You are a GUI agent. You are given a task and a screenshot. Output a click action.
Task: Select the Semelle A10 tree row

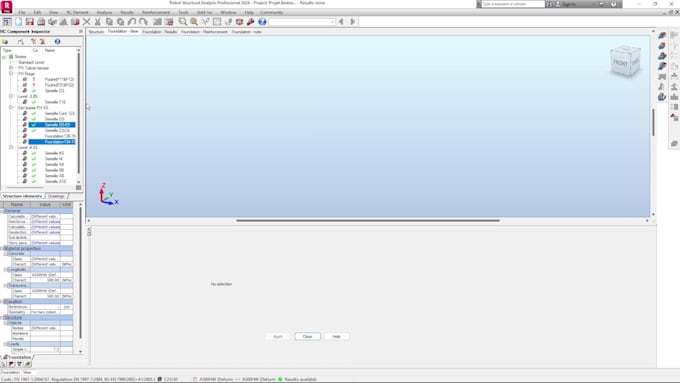pos(56,181)
